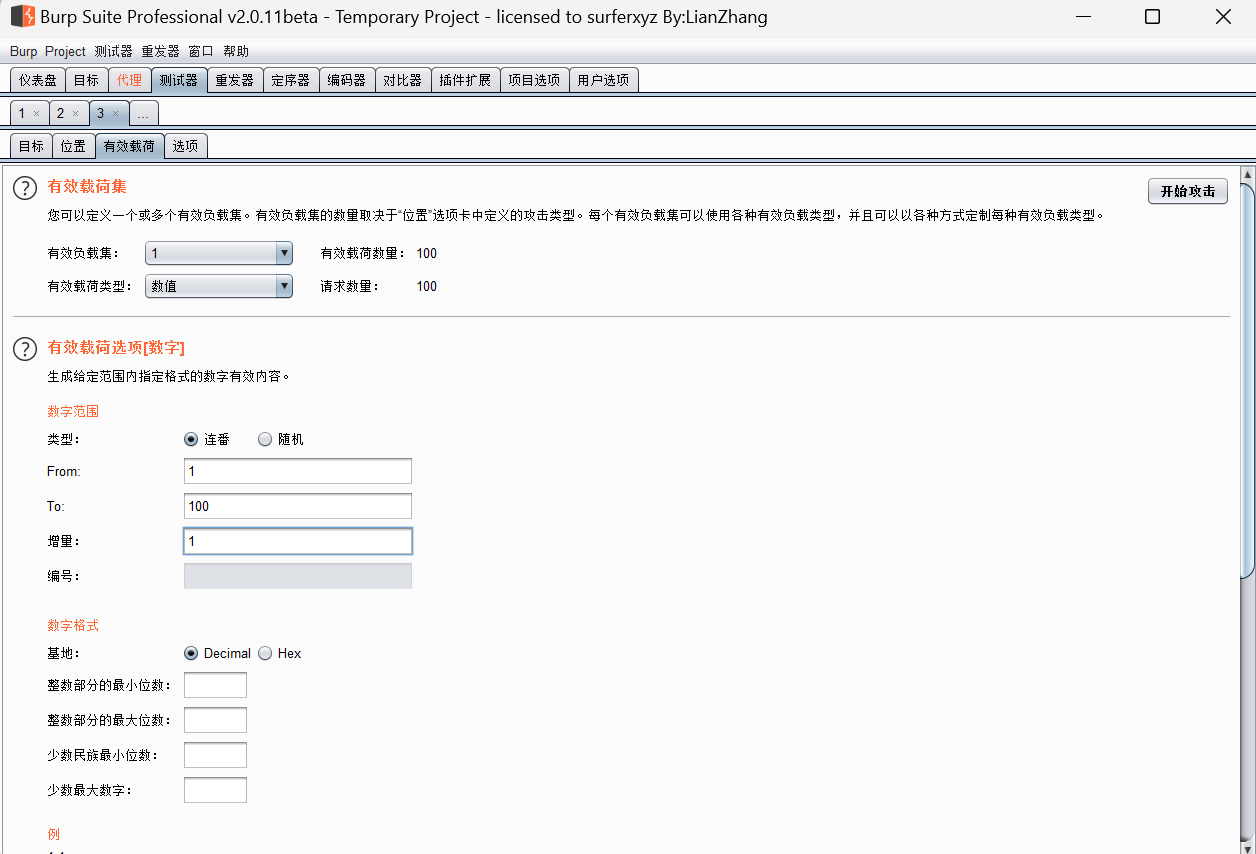1256x854 pixels.
Task: Switch to the 测试器 main tab
Action: [179, 80]
